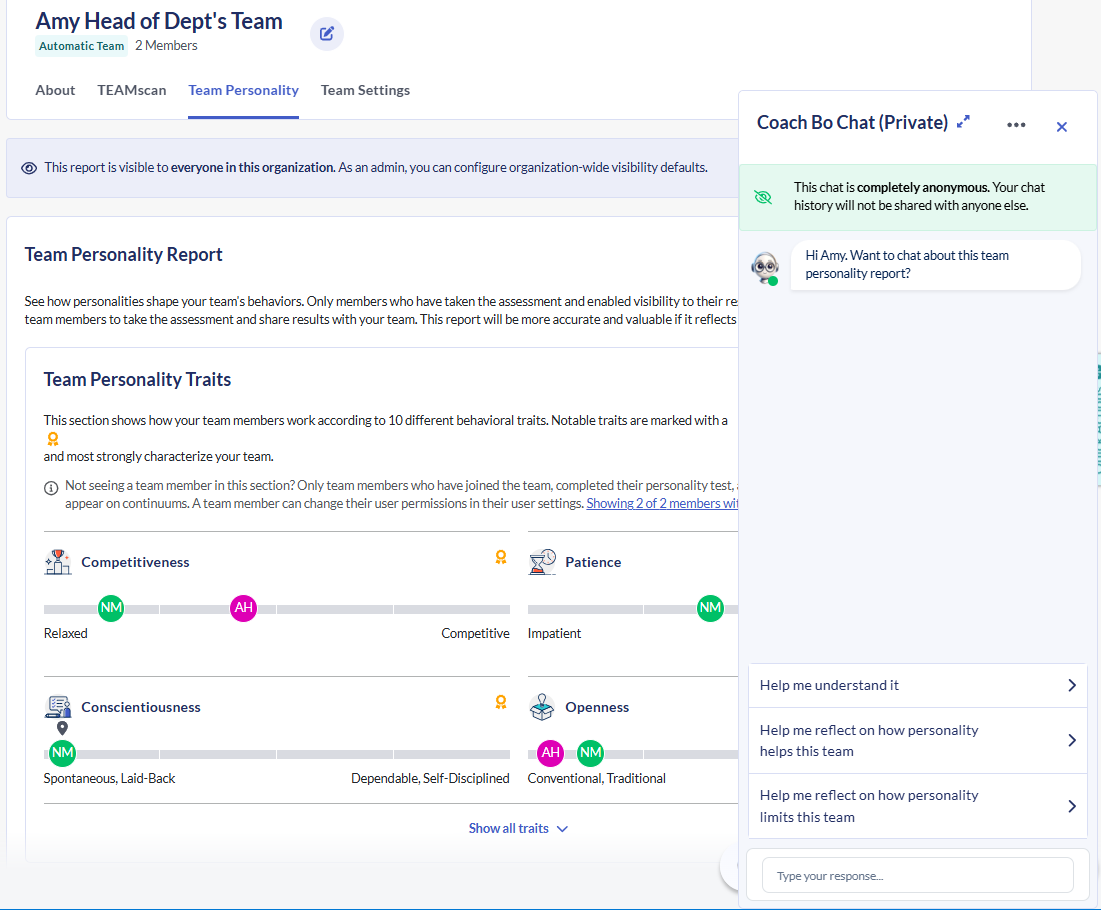Screen dimensions: 1101x910
Task: Click the edit team name pencil icon
Action: pyautogui.click(x=326, y=34)
